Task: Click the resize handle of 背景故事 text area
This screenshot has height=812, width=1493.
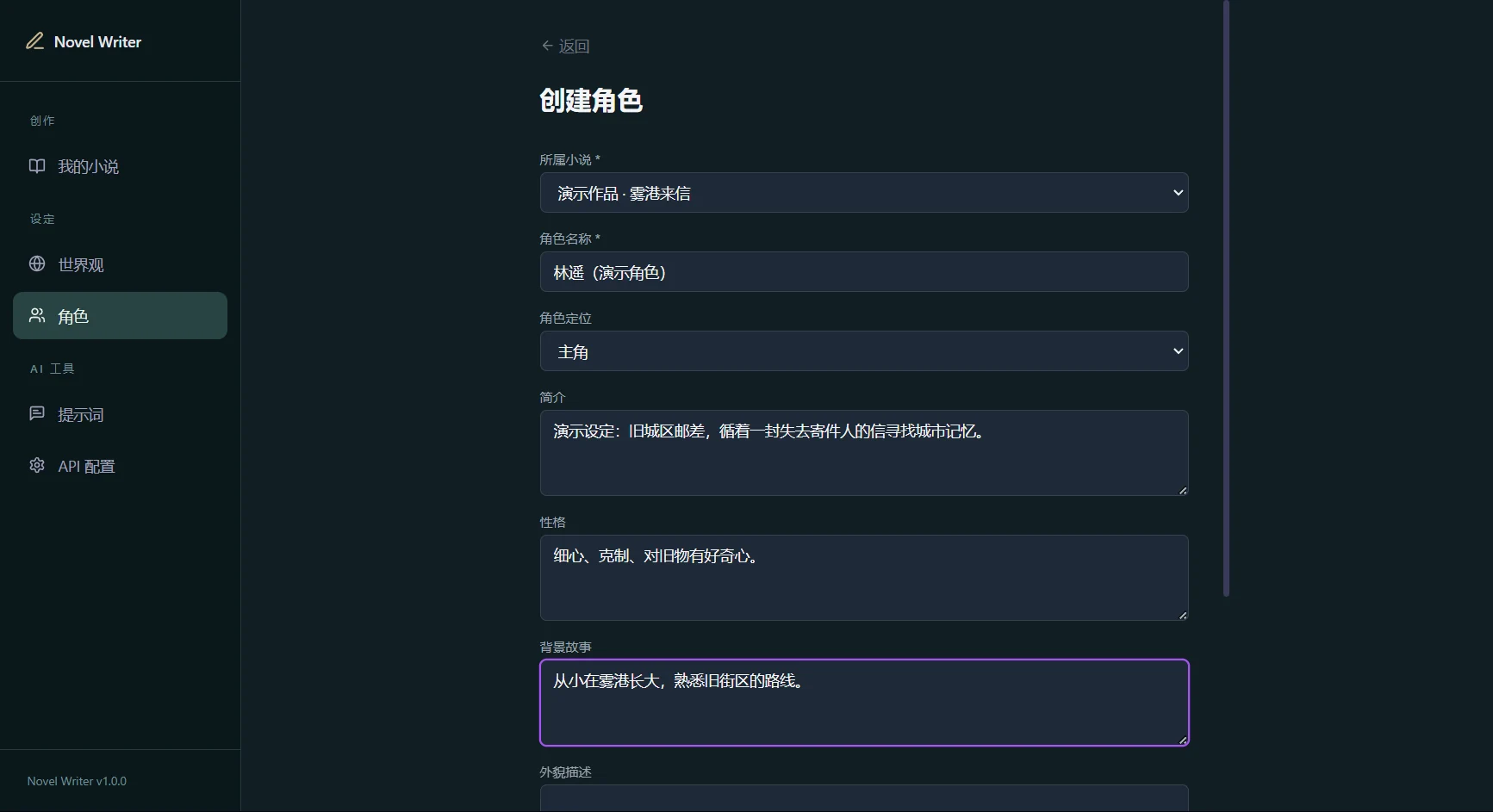Action: pos(1183,740)
